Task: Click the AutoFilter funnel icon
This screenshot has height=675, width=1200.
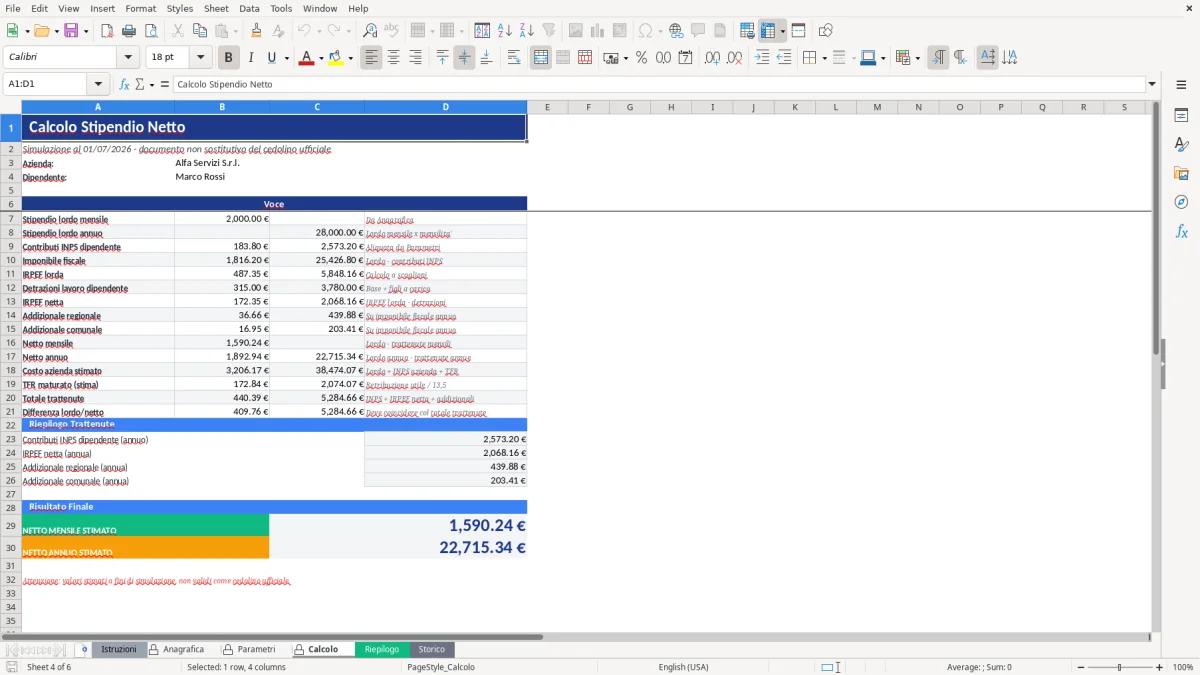Action: 549,31
